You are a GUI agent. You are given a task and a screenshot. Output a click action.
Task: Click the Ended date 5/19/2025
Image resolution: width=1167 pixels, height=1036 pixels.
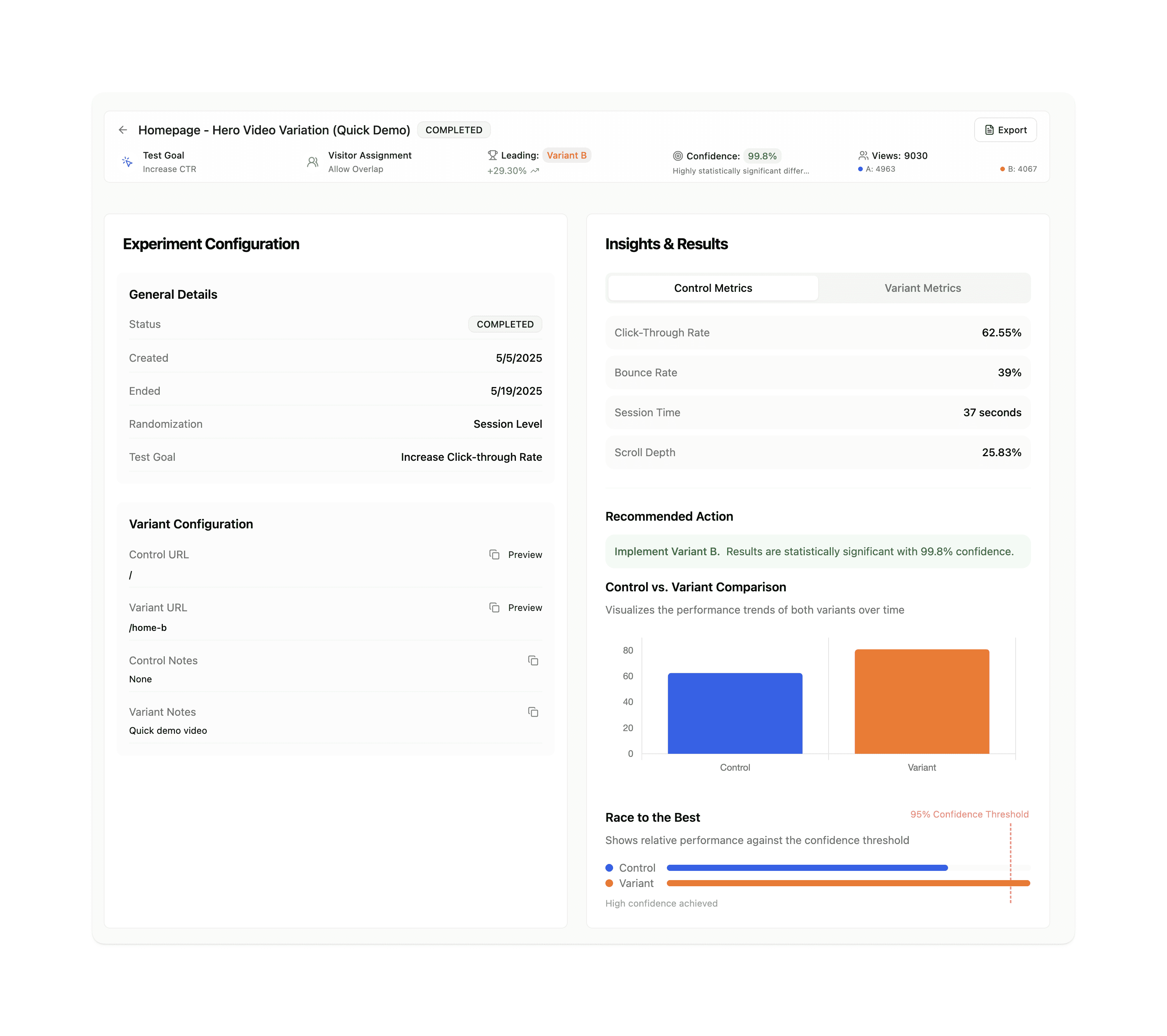tap(516, 391)
